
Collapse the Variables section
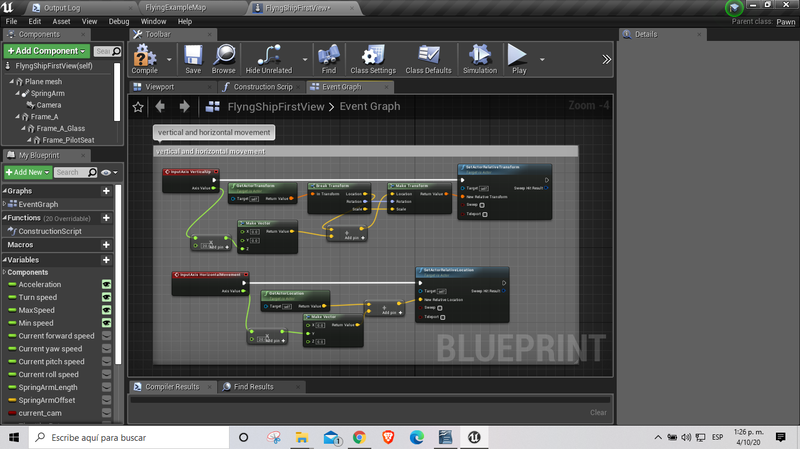[5, 260]
